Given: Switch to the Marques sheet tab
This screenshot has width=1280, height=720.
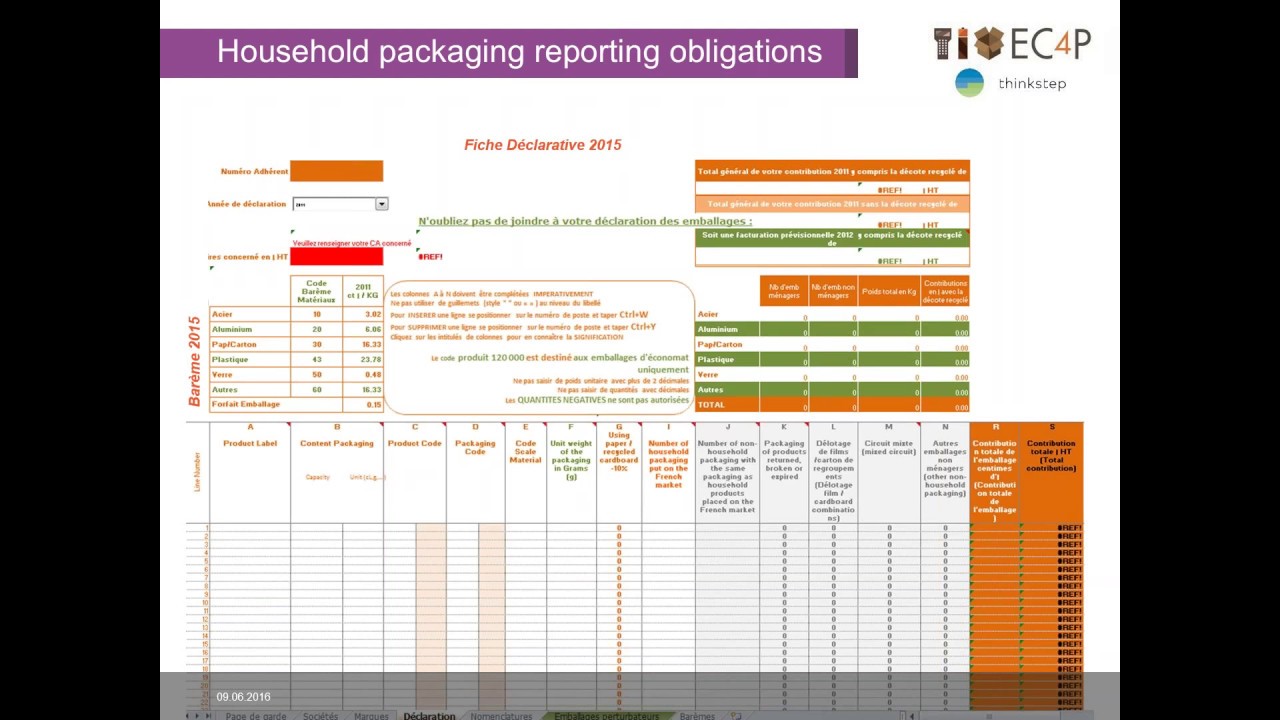Looking at the screenshot, I should click(371, 716).
